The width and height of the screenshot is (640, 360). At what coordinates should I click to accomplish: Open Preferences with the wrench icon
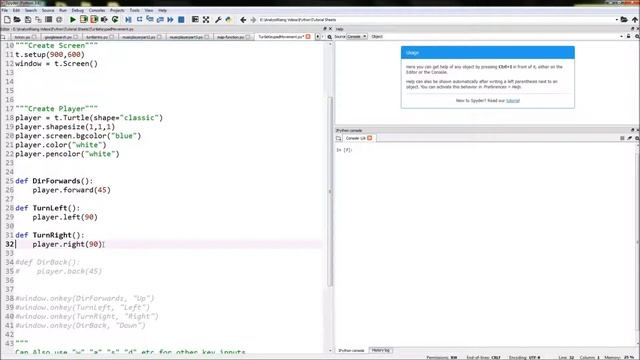tap(218, 20)
